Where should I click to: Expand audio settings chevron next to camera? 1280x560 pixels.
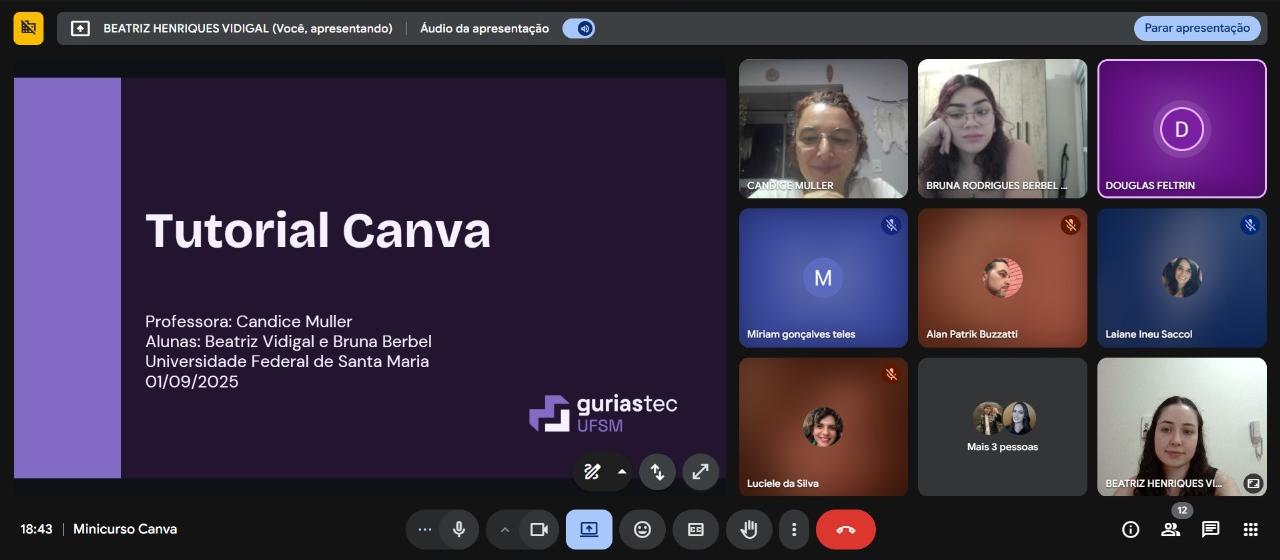point(505,529)
